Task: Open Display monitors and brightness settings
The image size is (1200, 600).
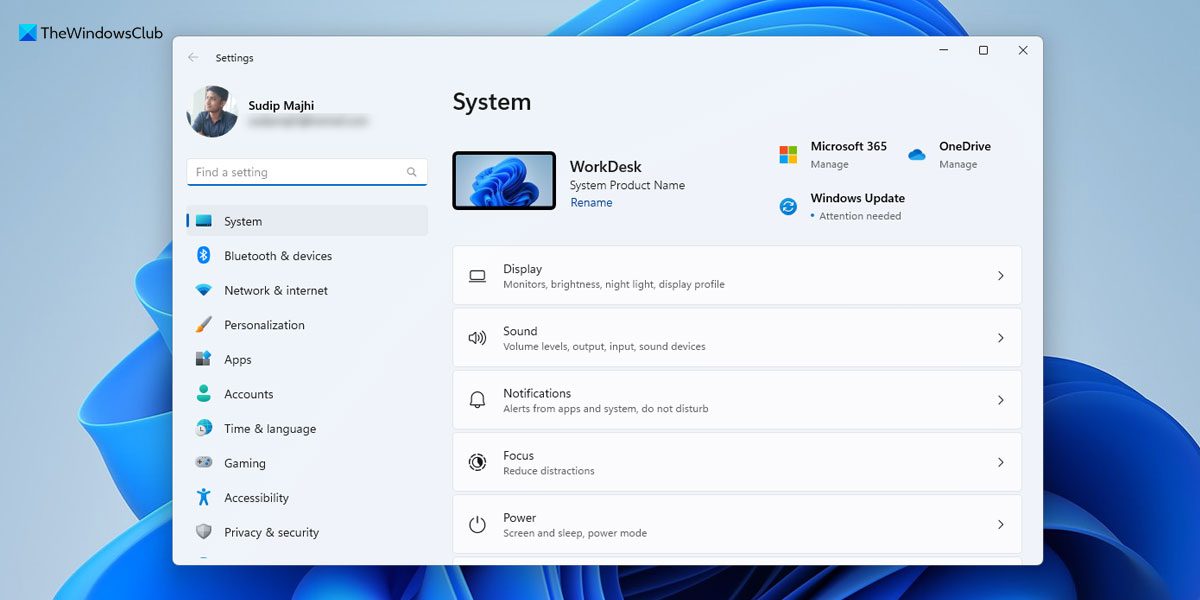Action: [x=737, y=275]
